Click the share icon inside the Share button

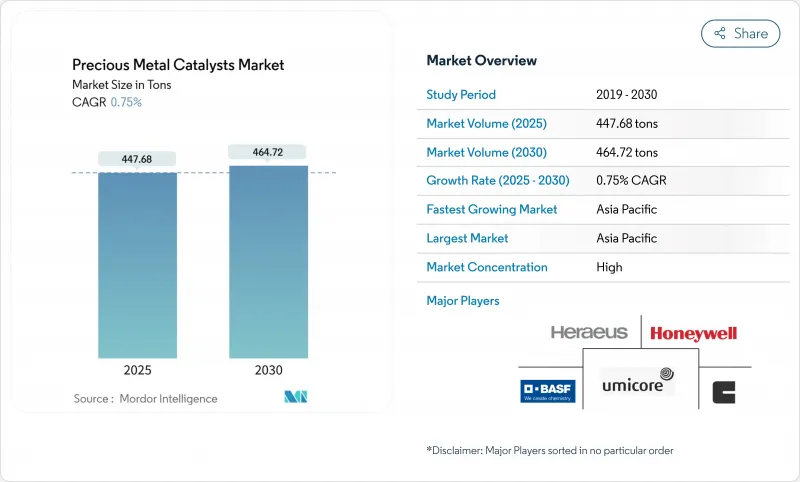[x=719, y=33]
